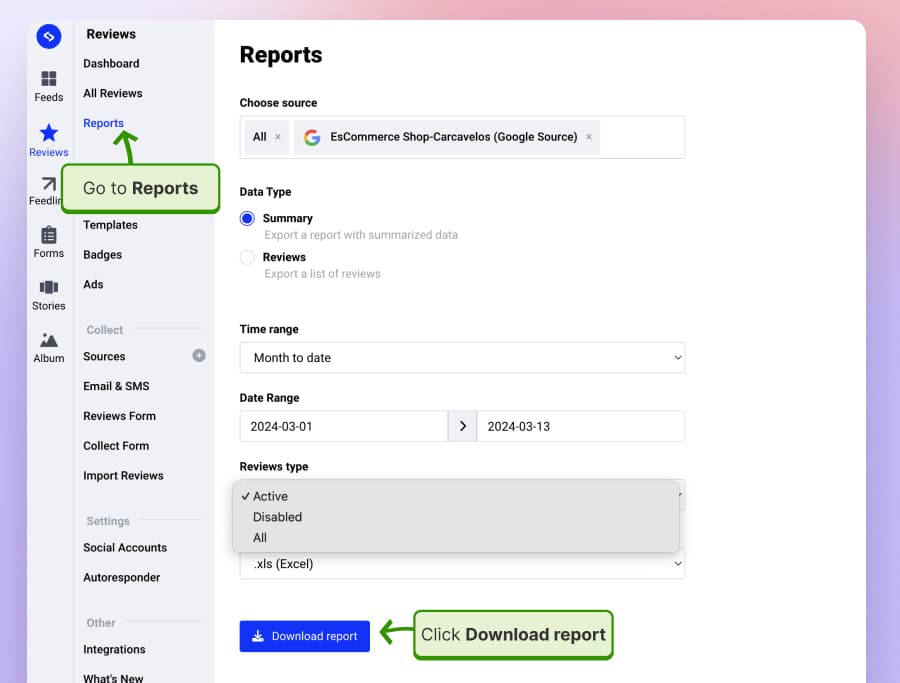900x683 pixels.
Task: Go to All Reviews
Action: pyautogui.click(x=112, y=94)
